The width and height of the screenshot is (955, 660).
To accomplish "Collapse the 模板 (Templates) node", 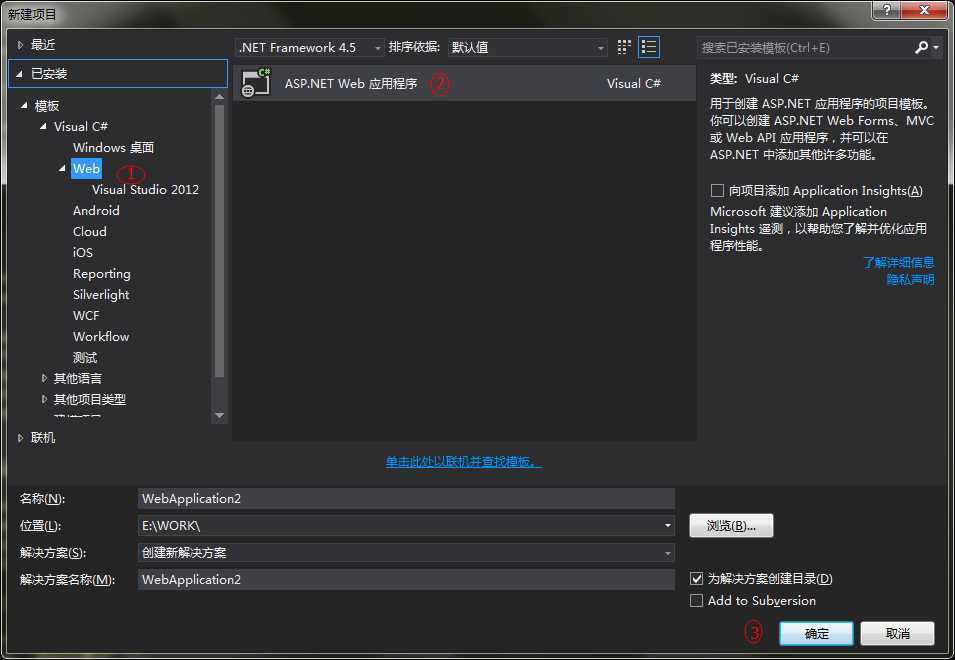I will pyautogui.click(x=24, y=105).
